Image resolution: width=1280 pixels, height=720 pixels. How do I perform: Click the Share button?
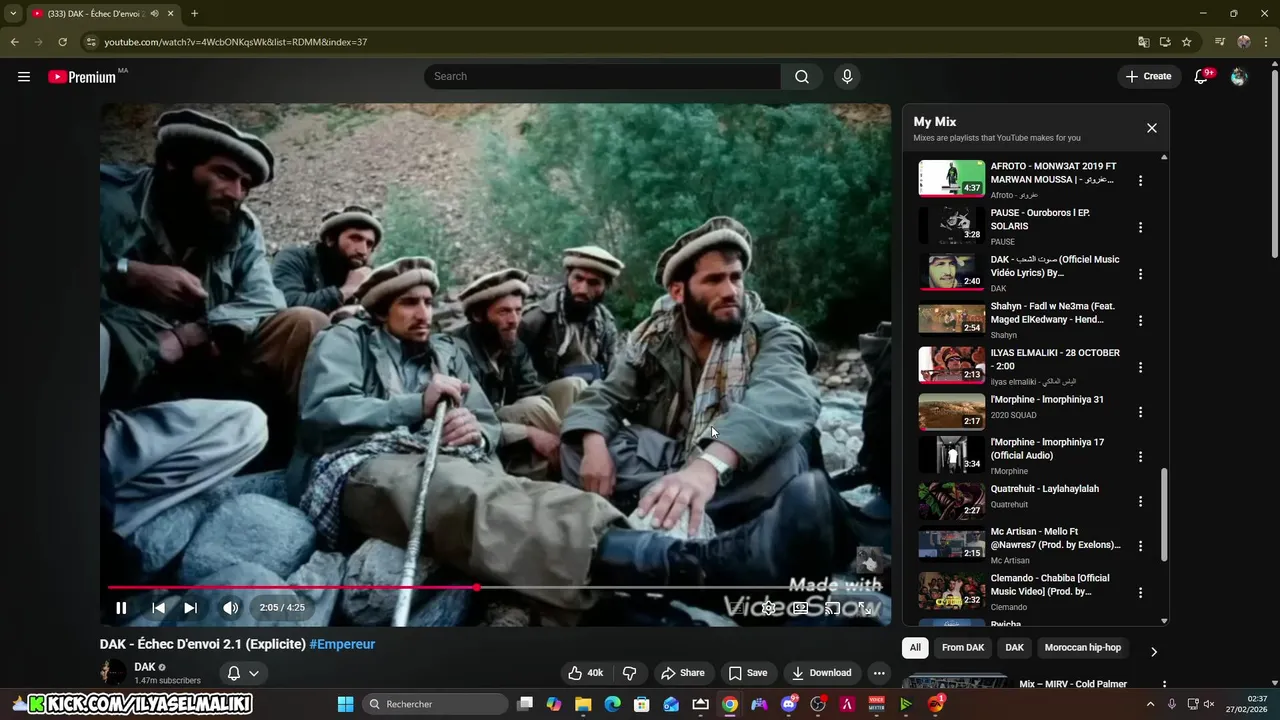683,673
